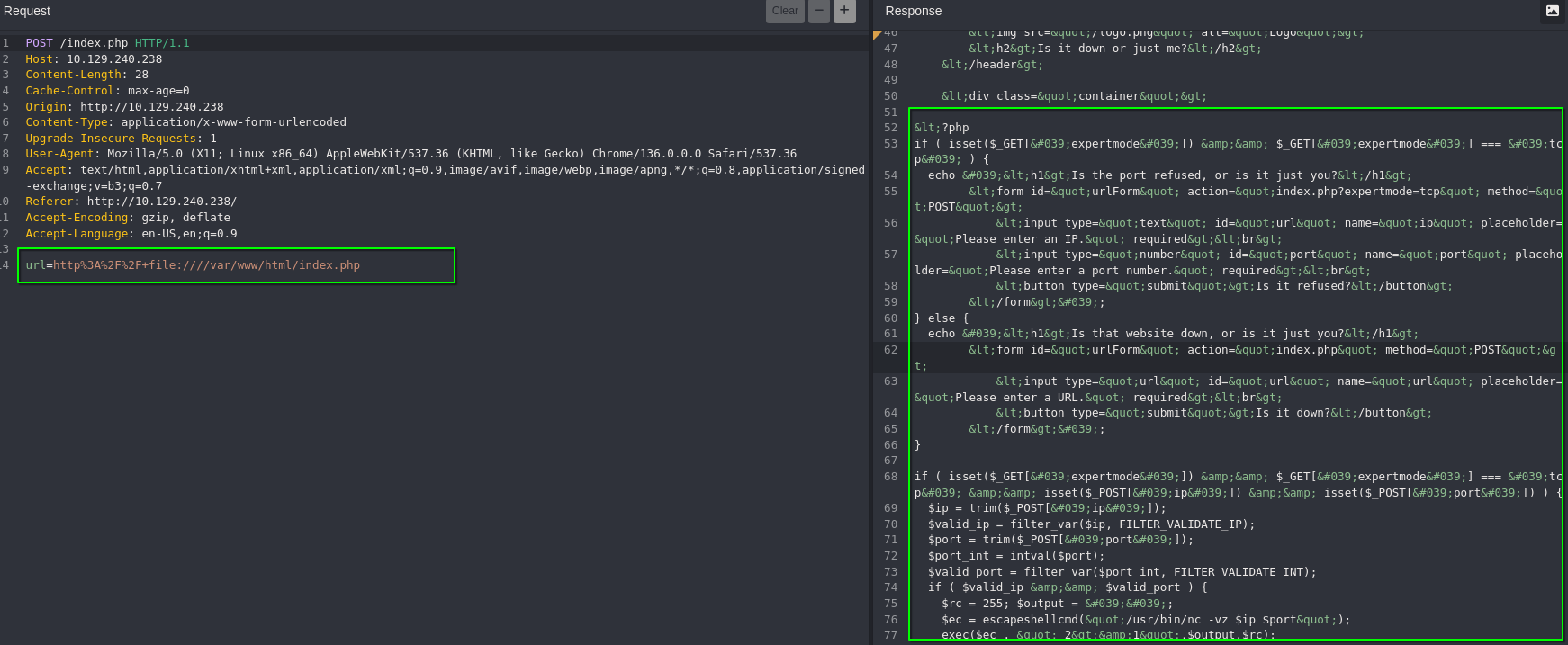The width and height of the screenshot is (1568, 645).
Task: Click the Upgrade-Insecure-Requests: 1 header
Action: pyautogui.click(x=121, y=139)
